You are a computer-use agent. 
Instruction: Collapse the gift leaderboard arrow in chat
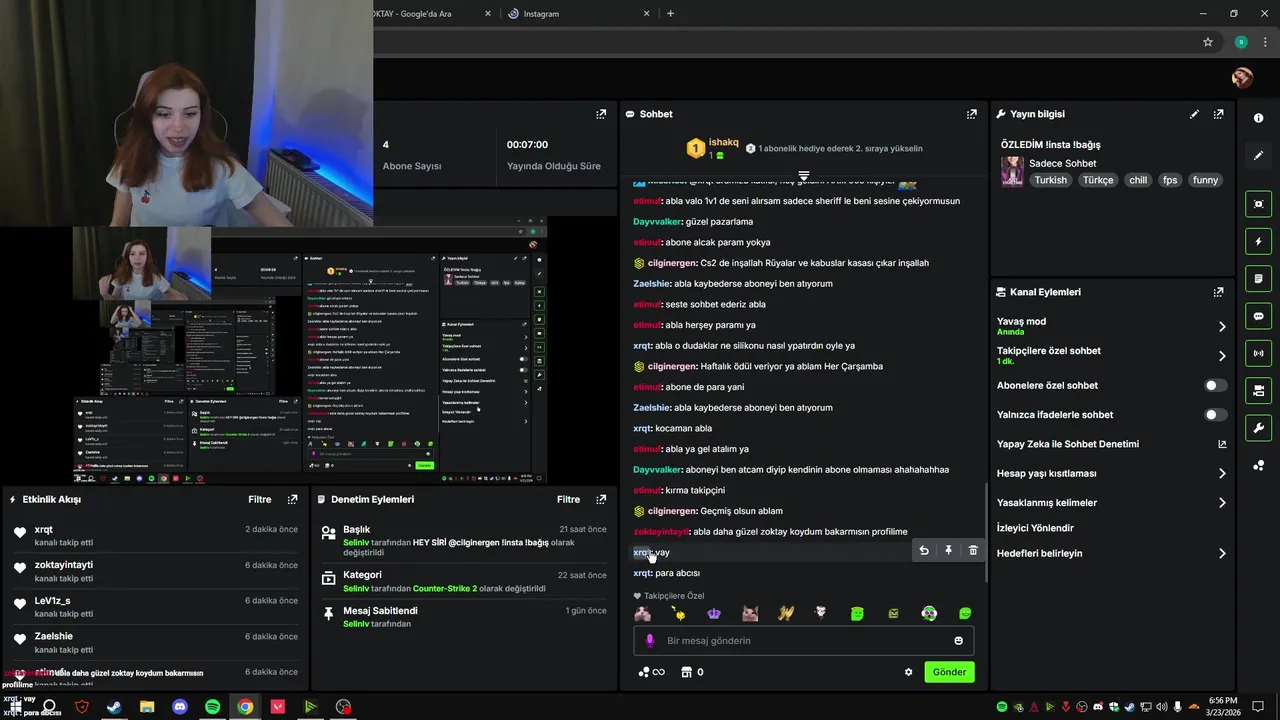(x=803, y=175)
